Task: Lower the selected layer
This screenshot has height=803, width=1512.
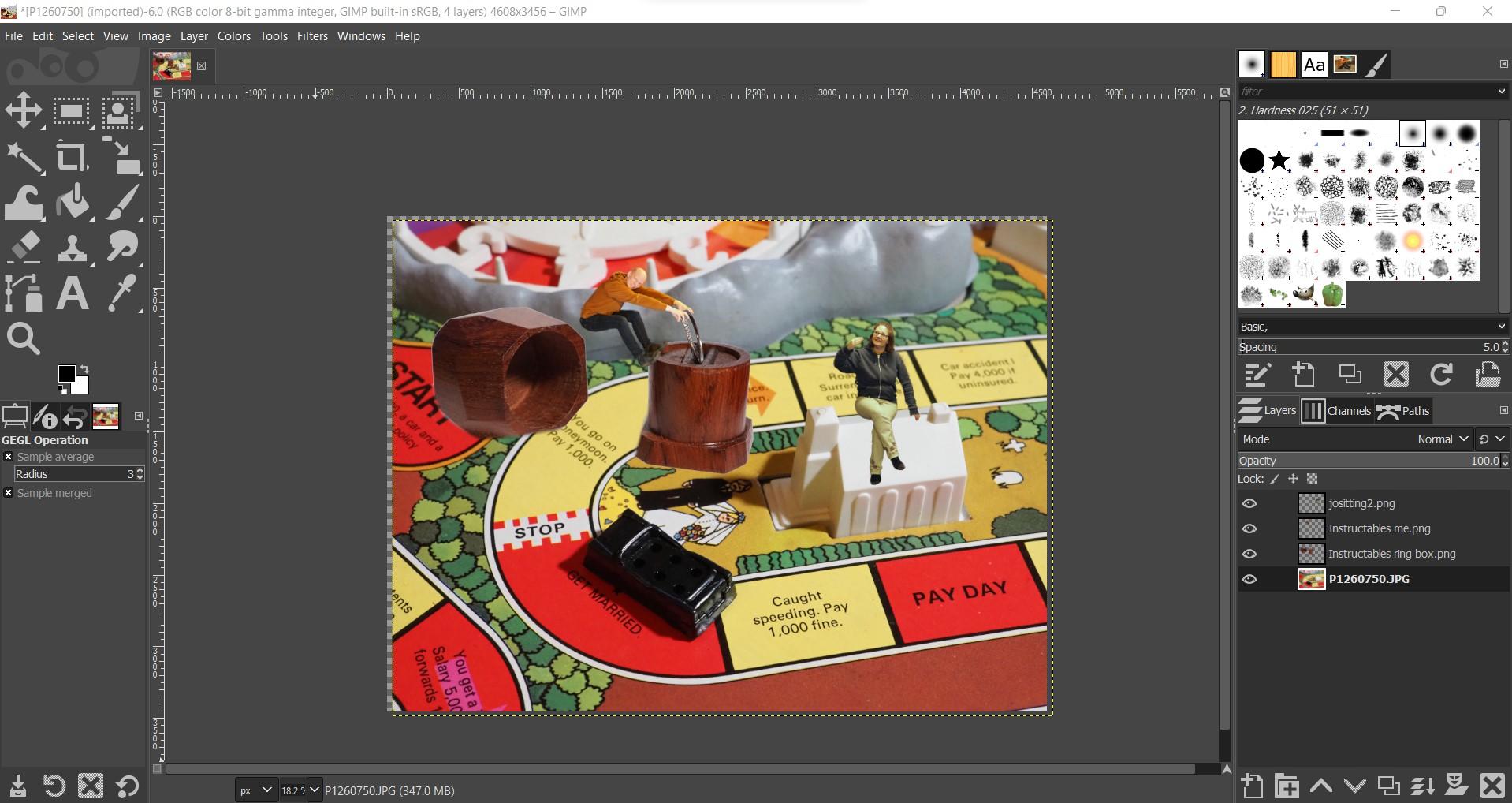Action: pyautogui.click(x=1354, y=786)
